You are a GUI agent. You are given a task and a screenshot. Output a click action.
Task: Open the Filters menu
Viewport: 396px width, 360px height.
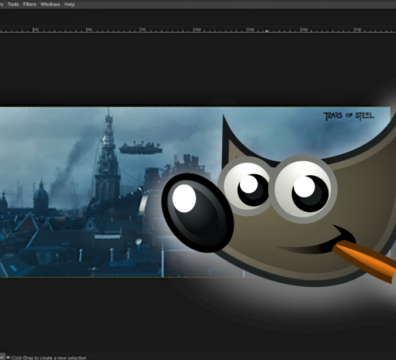(30, 4)
